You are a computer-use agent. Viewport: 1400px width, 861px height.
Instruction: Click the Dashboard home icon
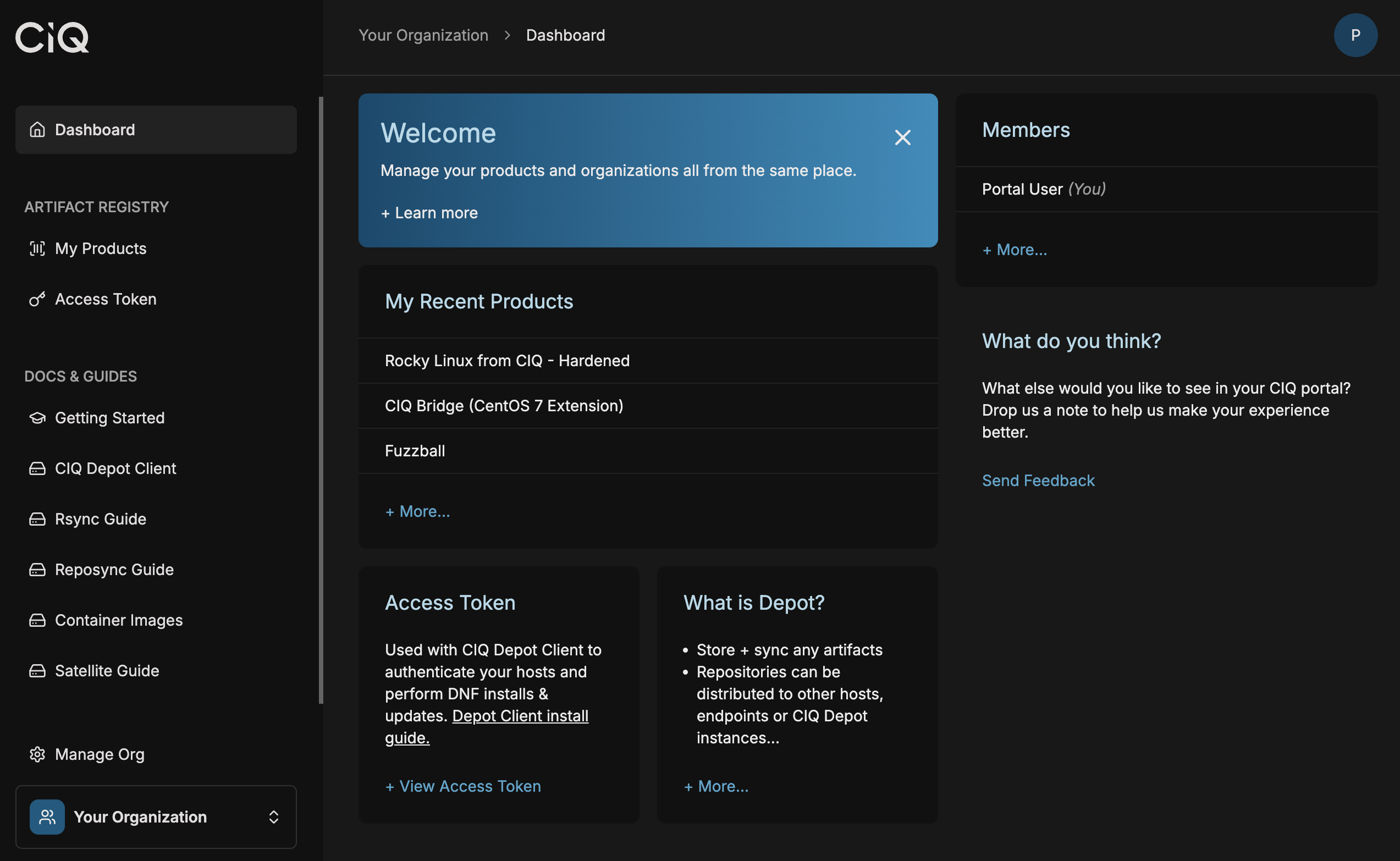37,130
